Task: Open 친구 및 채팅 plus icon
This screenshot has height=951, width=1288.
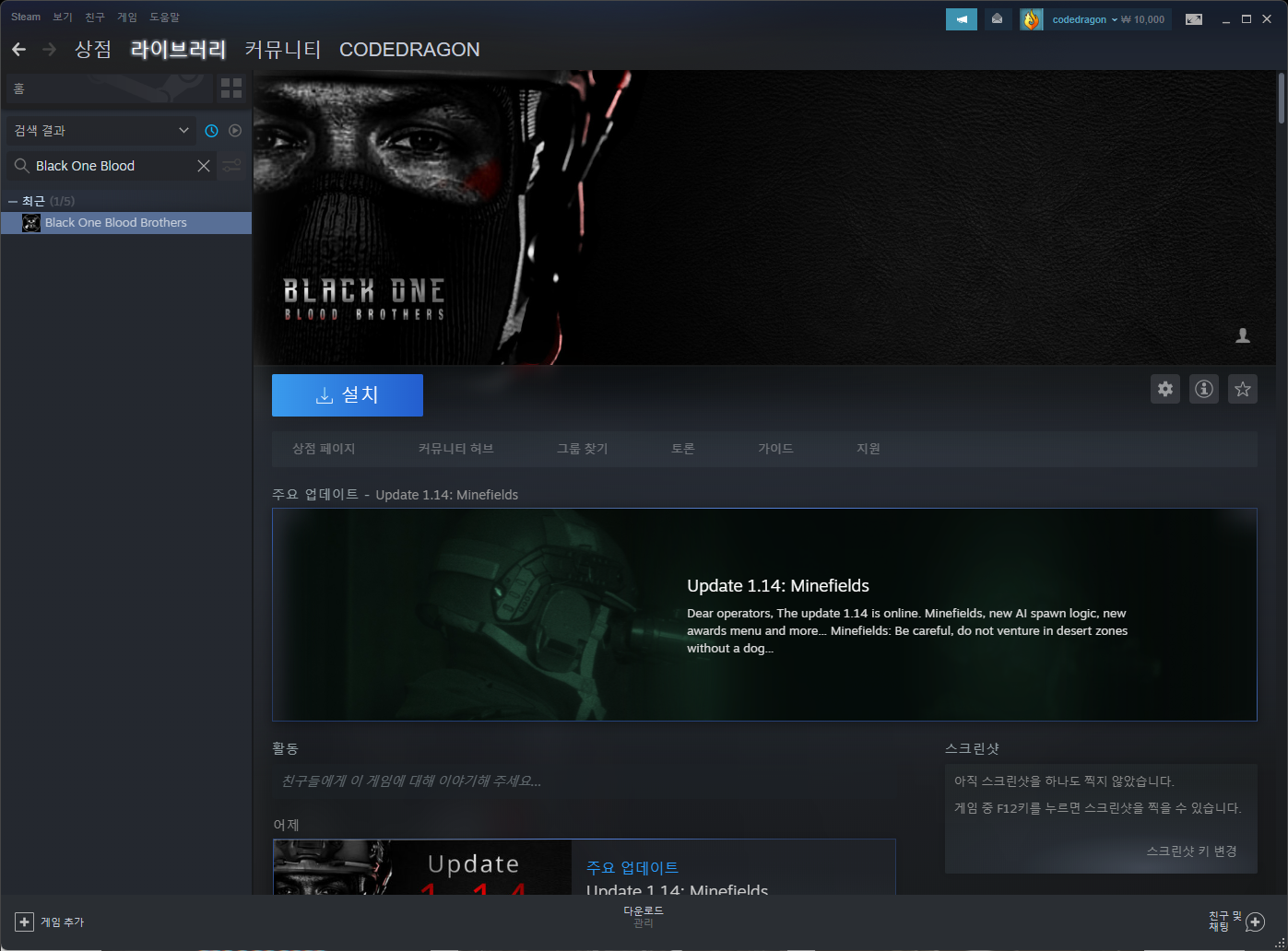Action: [x=1255, y=922]
